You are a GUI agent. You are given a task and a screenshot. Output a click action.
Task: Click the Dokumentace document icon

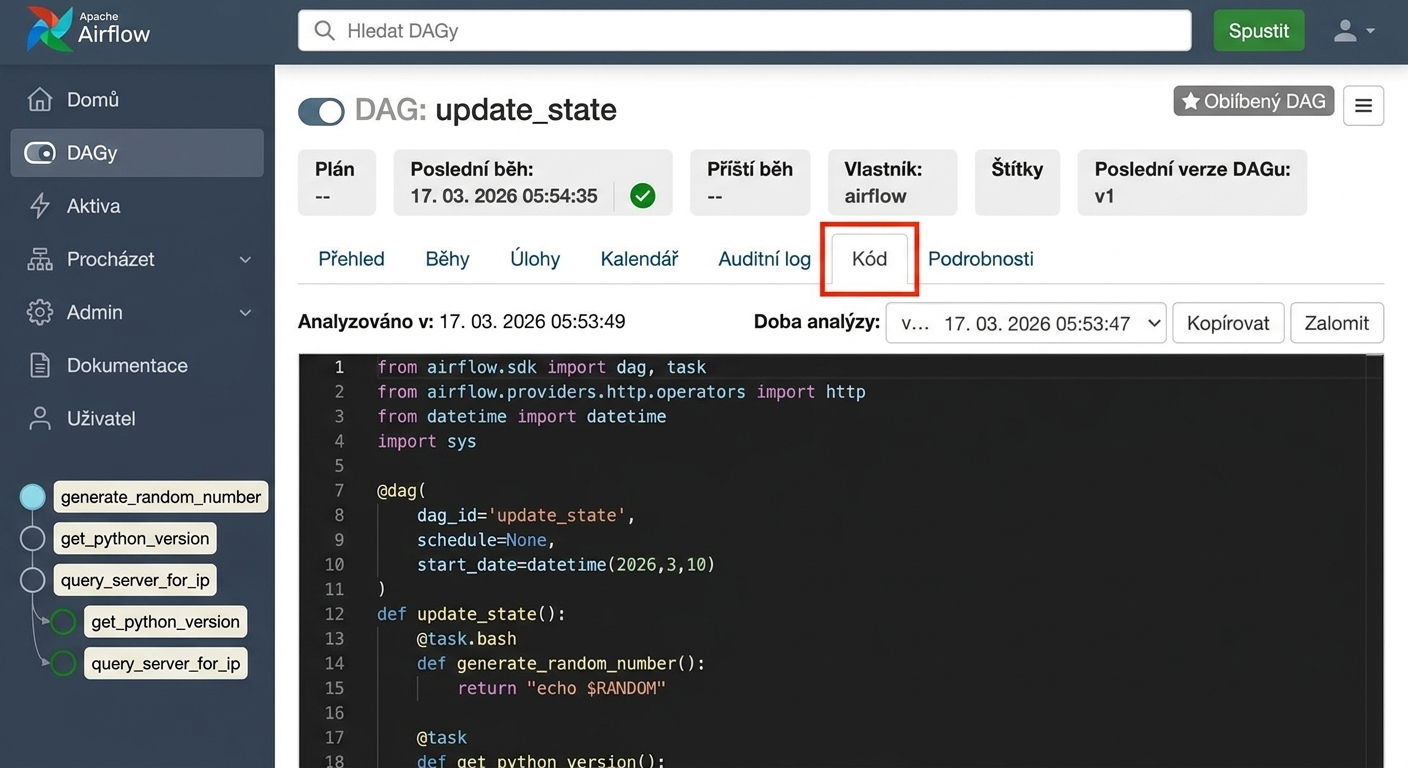point(40,365)
